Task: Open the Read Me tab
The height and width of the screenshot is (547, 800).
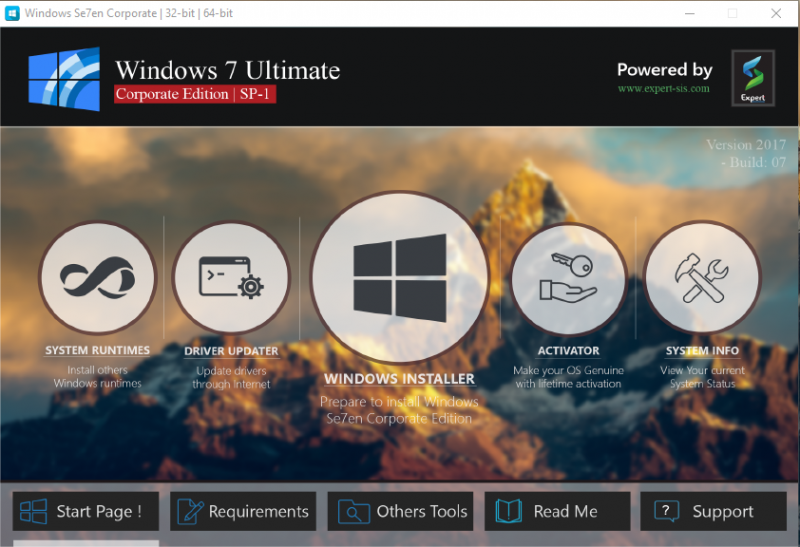Action: click(557, 511)
